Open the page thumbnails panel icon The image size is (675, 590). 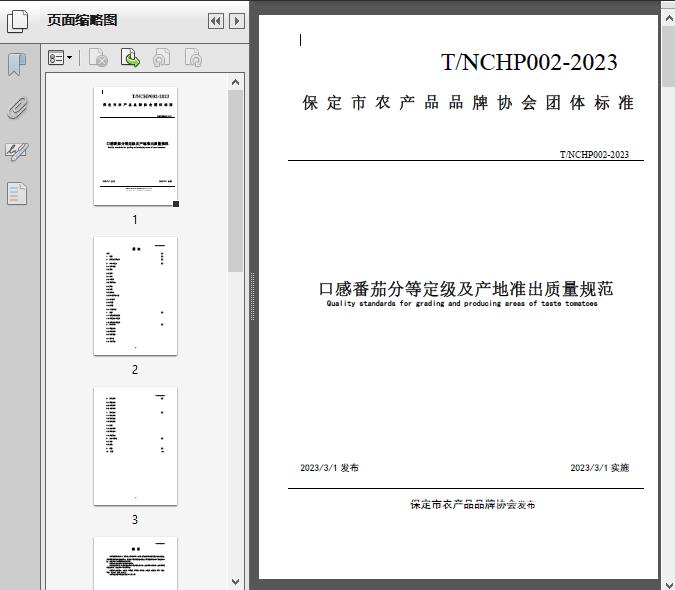[x=18, y=21]
